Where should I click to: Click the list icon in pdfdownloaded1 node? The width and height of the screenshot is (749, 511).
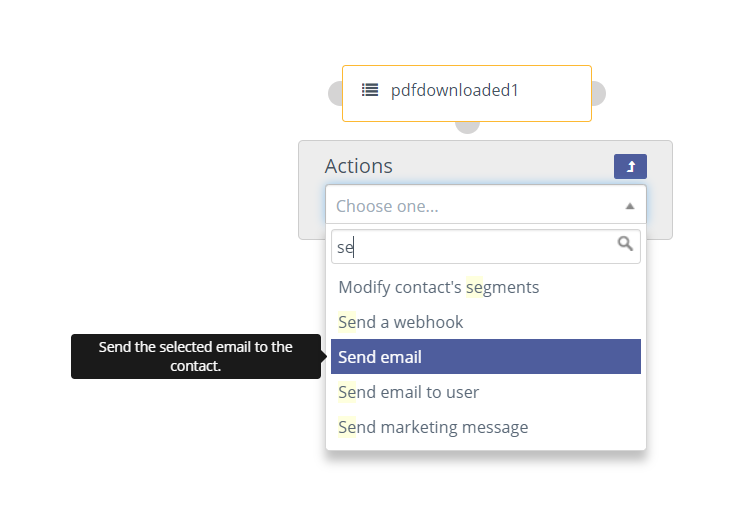(370, 90)
